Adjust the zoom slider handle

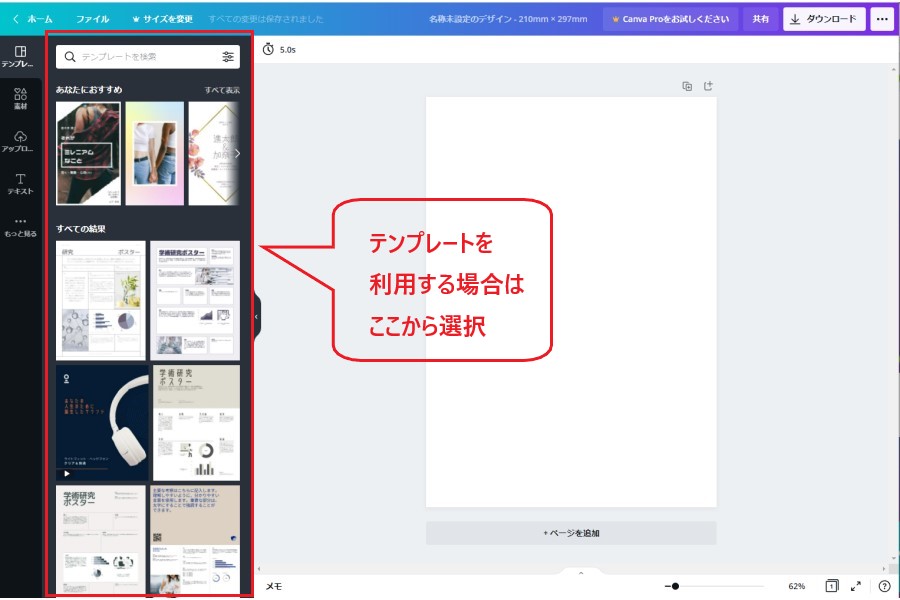pos(676,586)
